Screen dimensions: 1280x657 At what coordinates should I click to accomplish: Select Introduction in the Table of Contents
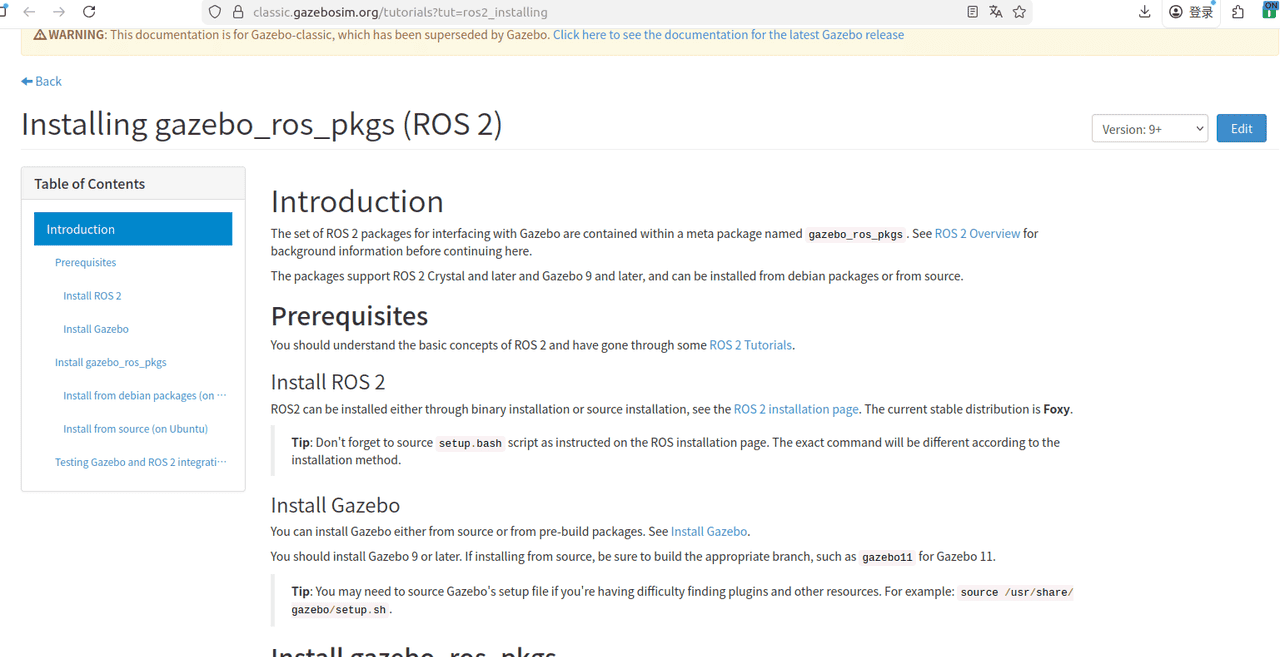click(x=80, y=228)
